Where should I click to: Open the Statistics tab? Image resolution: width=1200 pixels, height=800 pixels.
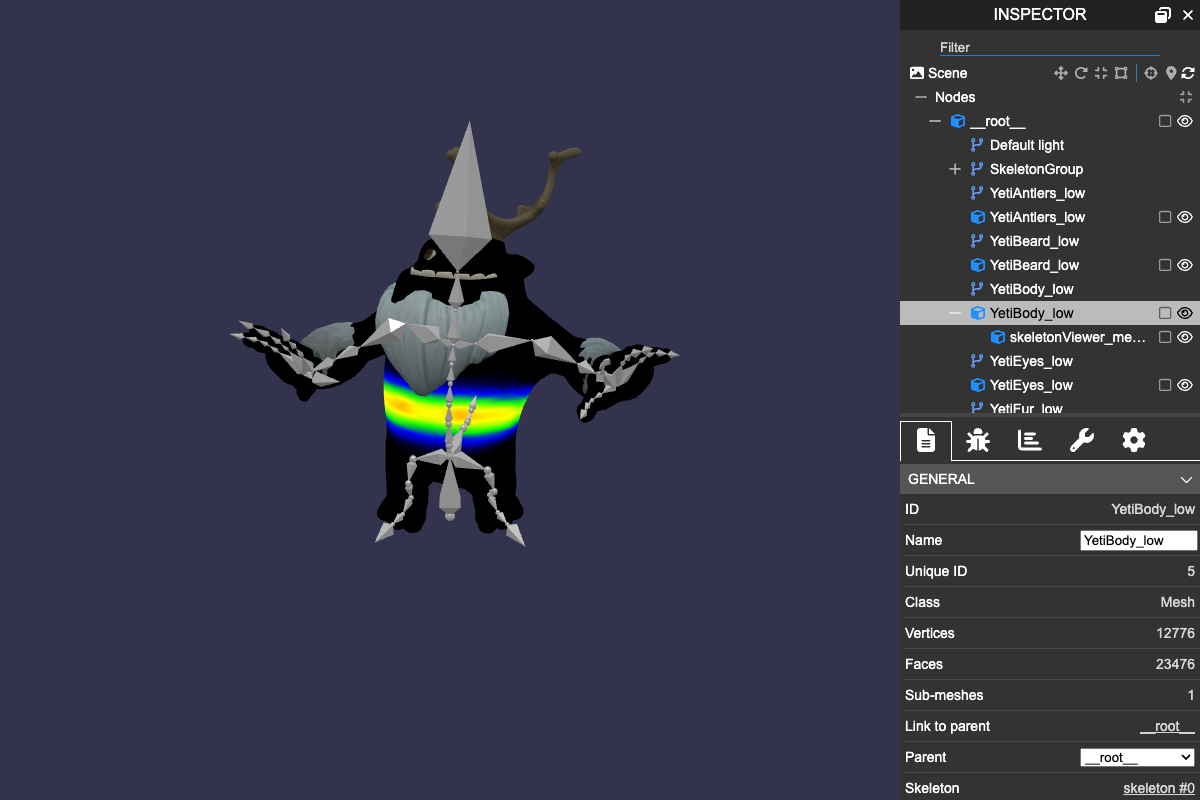1030,440
